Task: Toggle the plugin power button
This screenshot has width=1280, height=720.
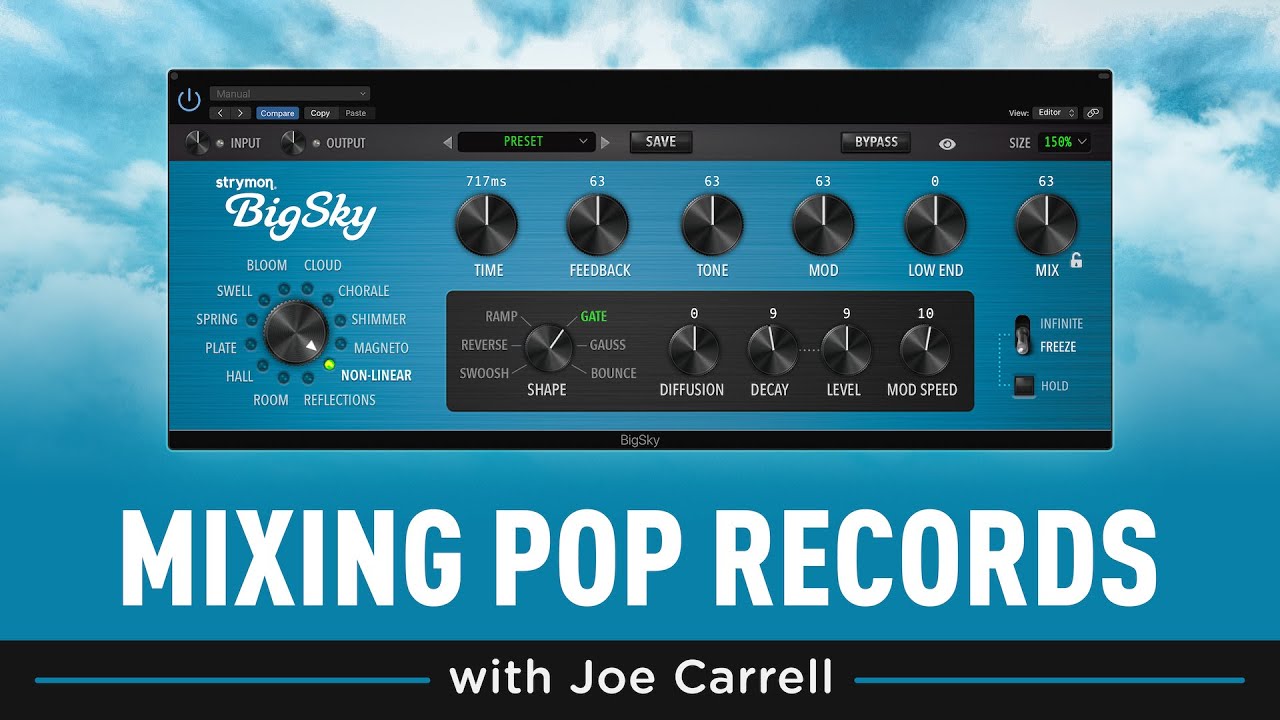Action: pyautogui.click(x=189, y=100)
